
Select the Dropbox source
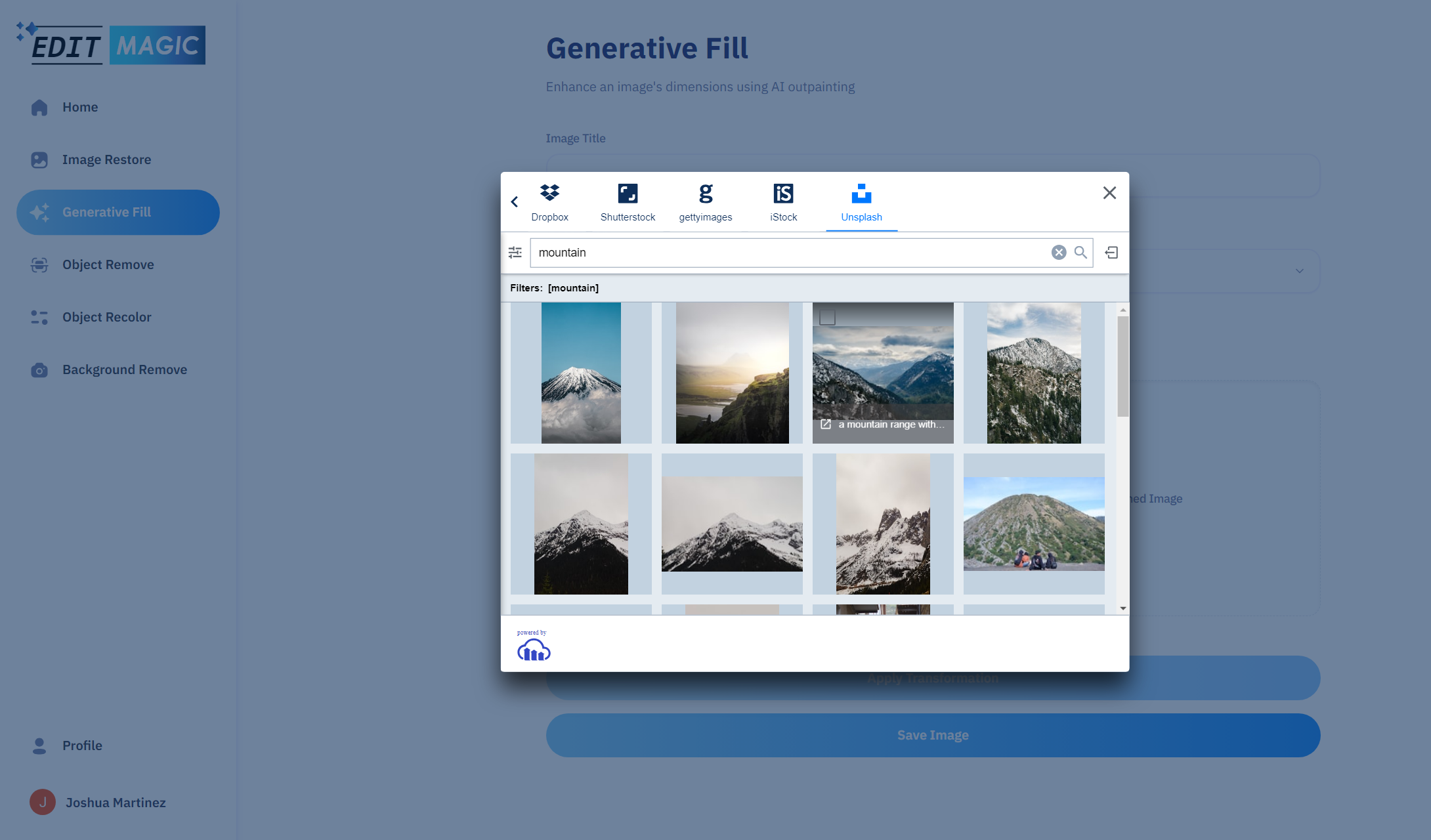click(x=549, y=202)
